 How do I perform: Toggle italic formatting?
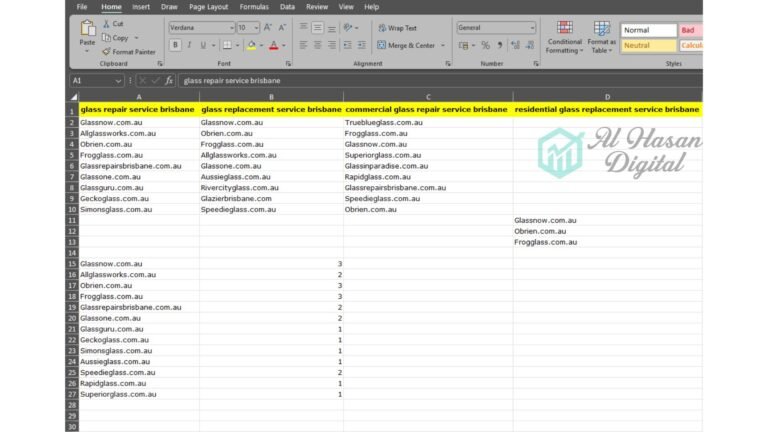click(x=189, y=45)
